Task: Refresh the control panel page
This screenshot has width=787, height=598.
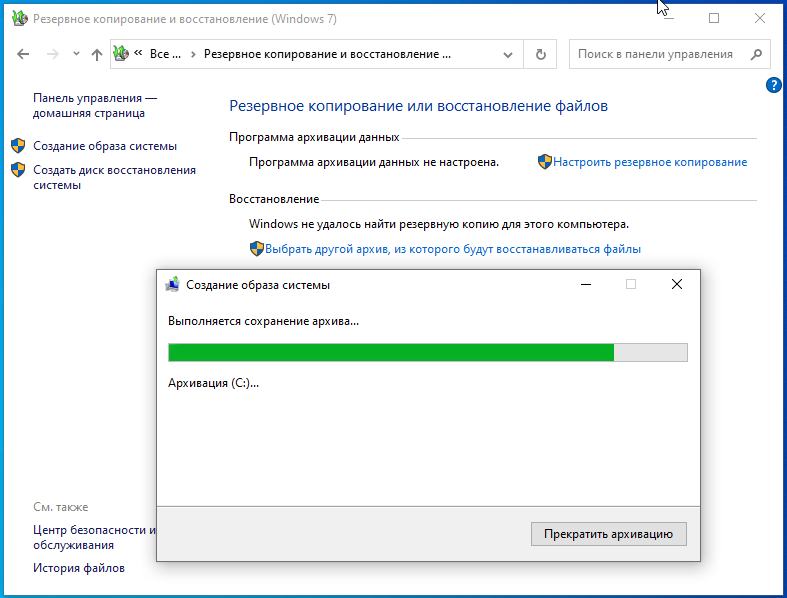Action: 540,54
